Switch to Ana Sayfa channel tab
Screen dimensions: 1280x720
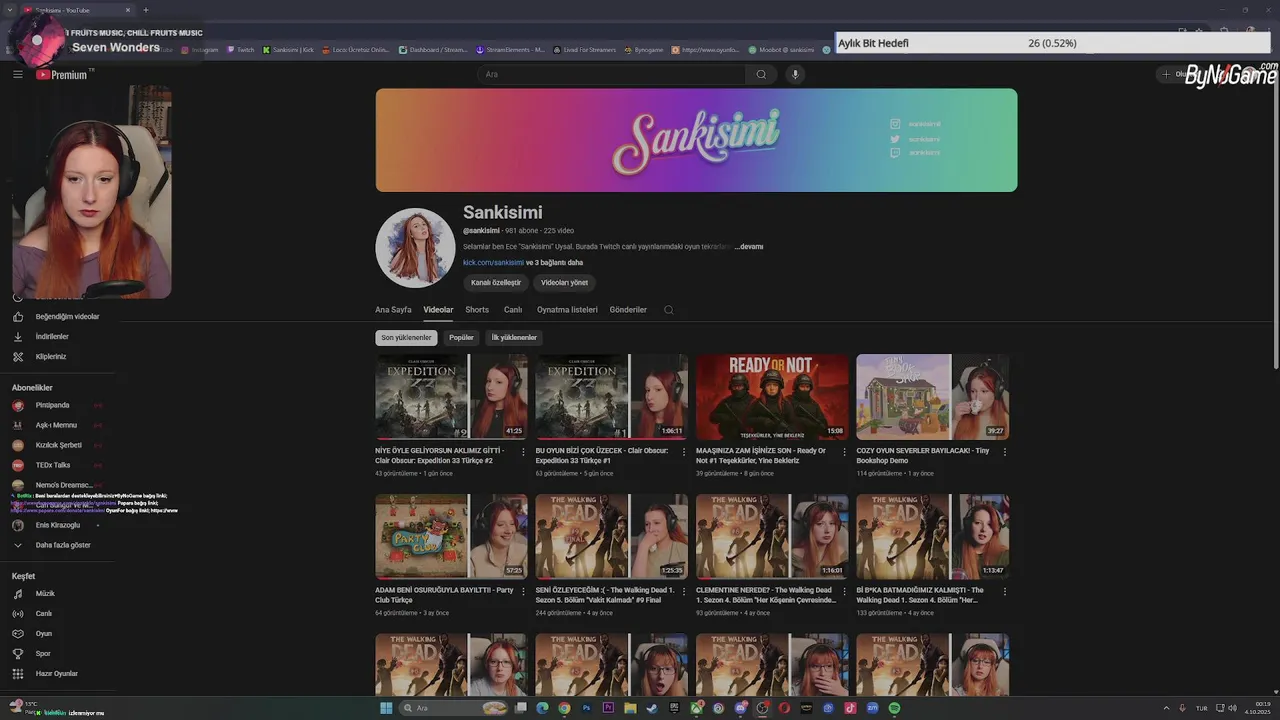(393, 310)
